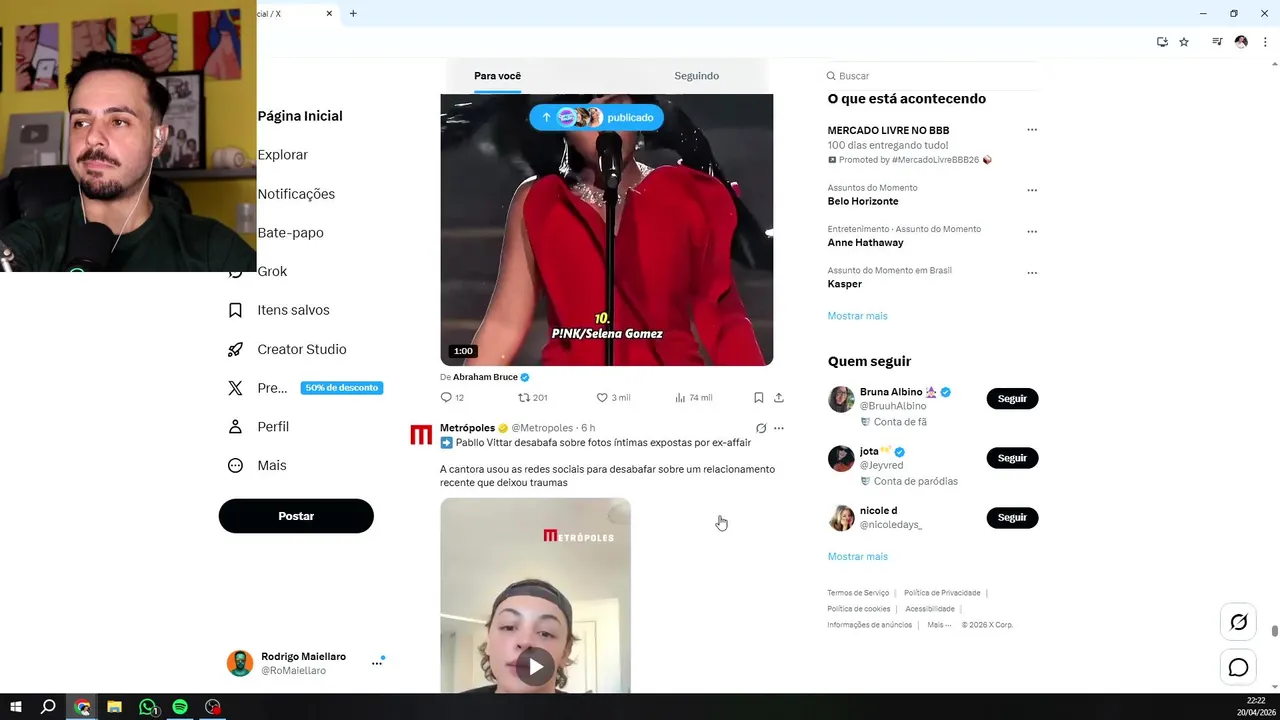Open WhatsApp from taskbar
The image size is (1280, 720).
point(148,707)
